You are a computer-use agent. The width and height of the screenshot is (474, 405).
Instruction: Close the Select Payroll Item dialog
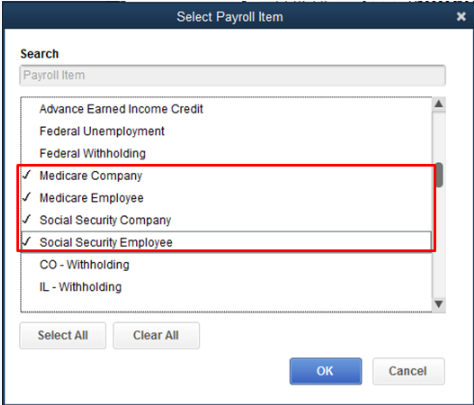461,16
